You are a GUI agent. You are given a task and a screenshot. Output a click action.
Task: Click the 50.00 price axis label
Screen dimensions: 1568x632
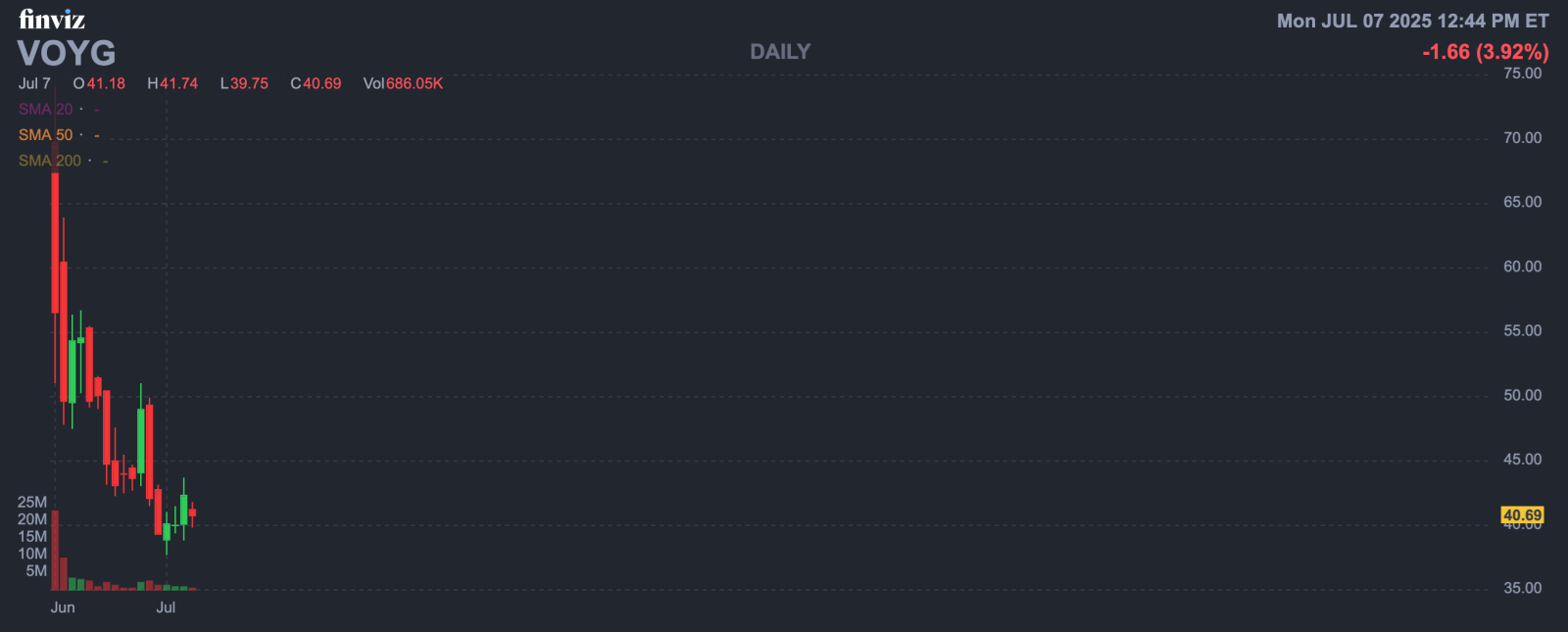pos(1522,396)
